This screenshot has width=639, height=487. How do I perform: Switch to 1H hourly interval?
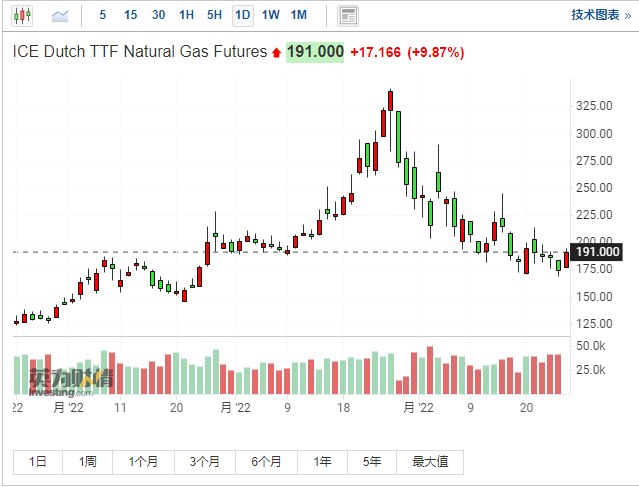coord(187,15)
